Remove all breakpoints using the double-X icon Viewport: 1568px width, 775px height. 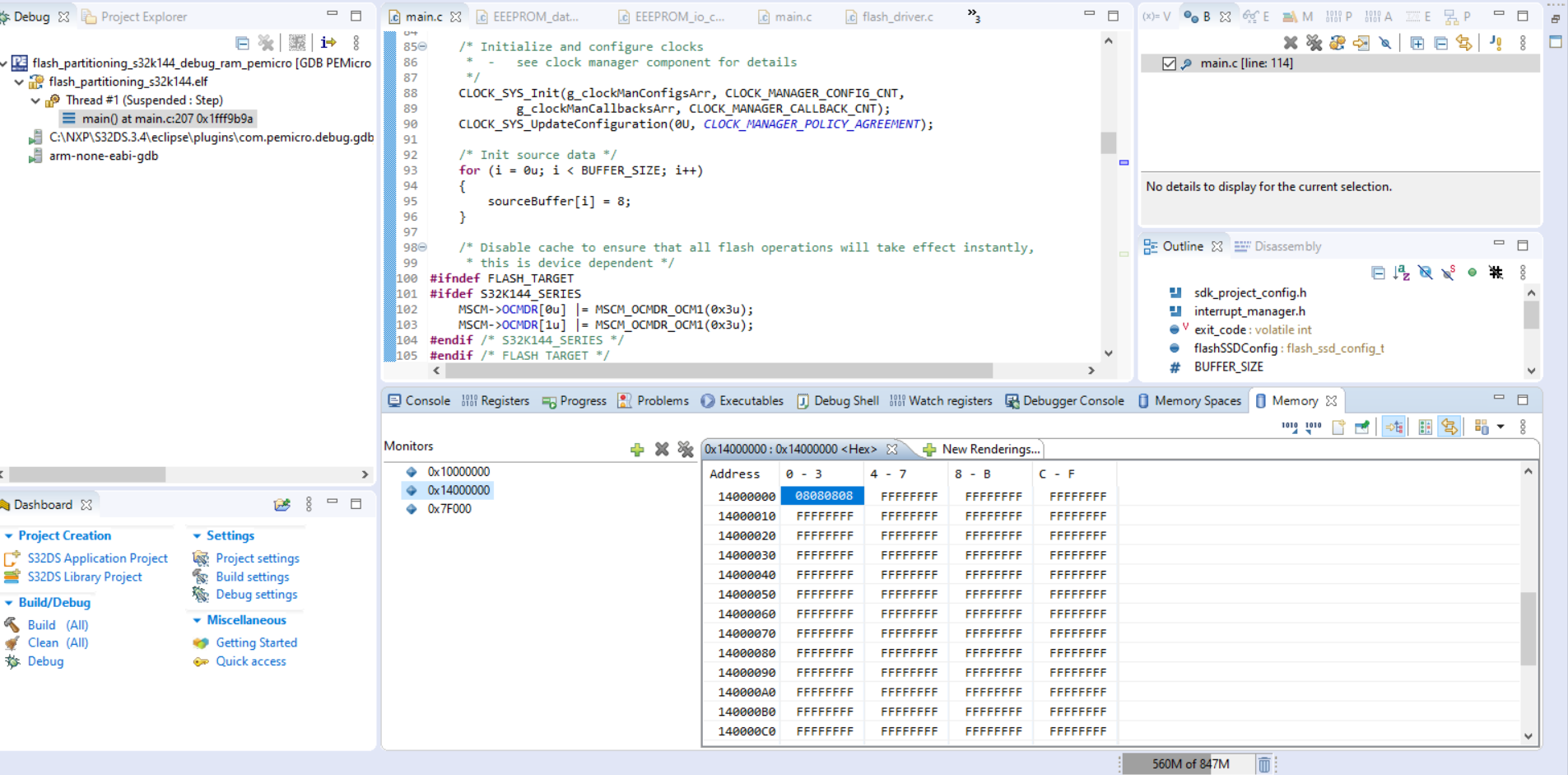1314,42
